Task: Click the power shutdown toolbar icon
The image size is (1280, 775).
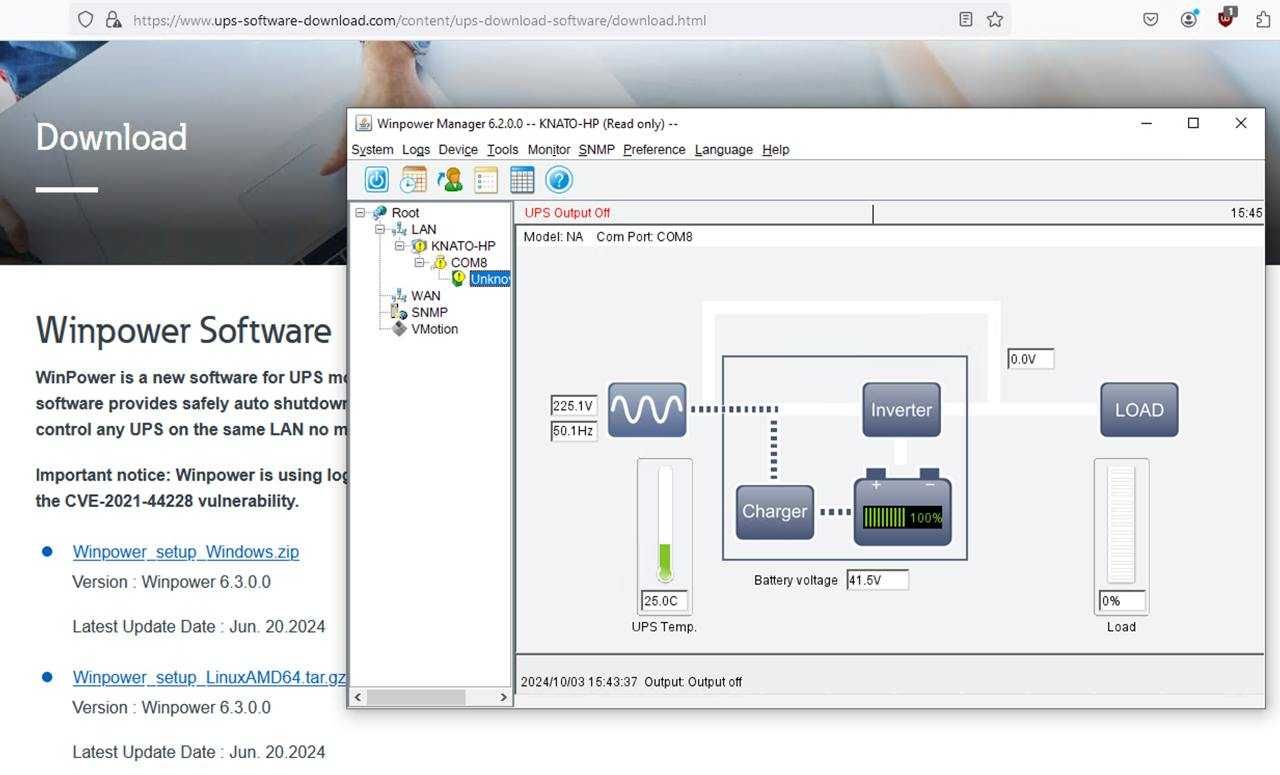Action: click(376, 180)
